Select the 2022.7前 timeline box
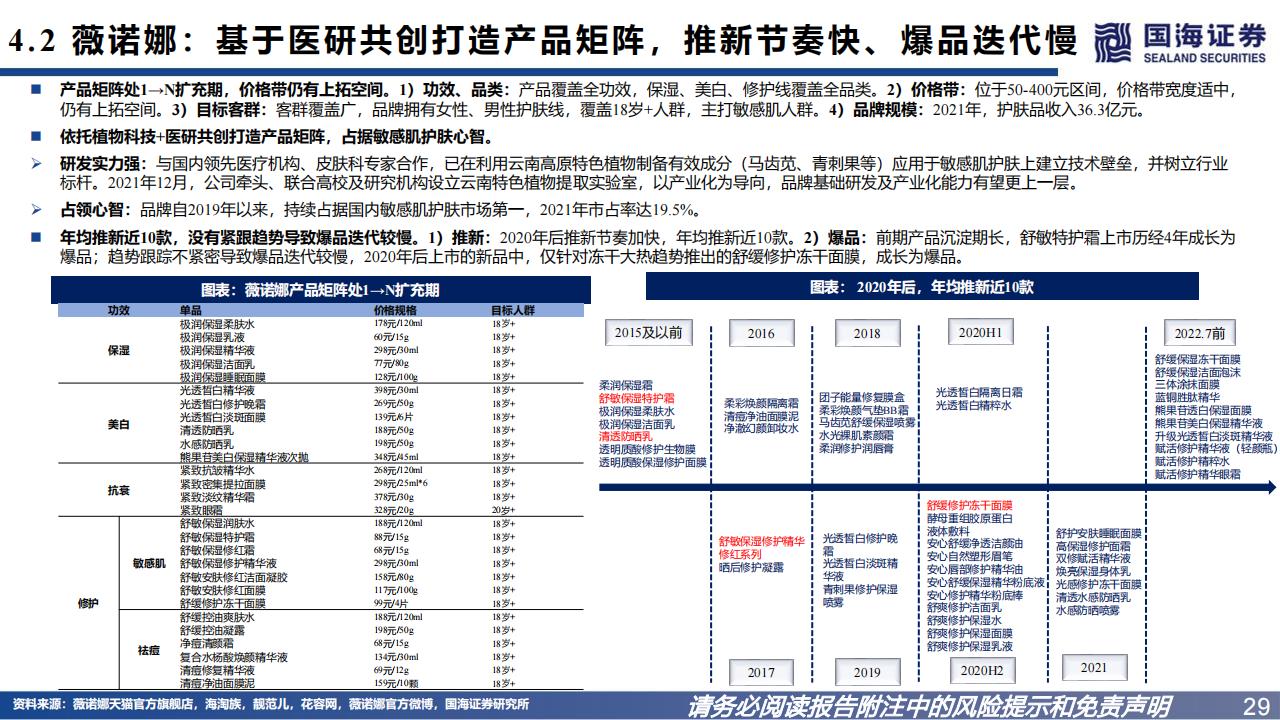Viewport: 1280px width, 720px height. [x=1202, y=333]
